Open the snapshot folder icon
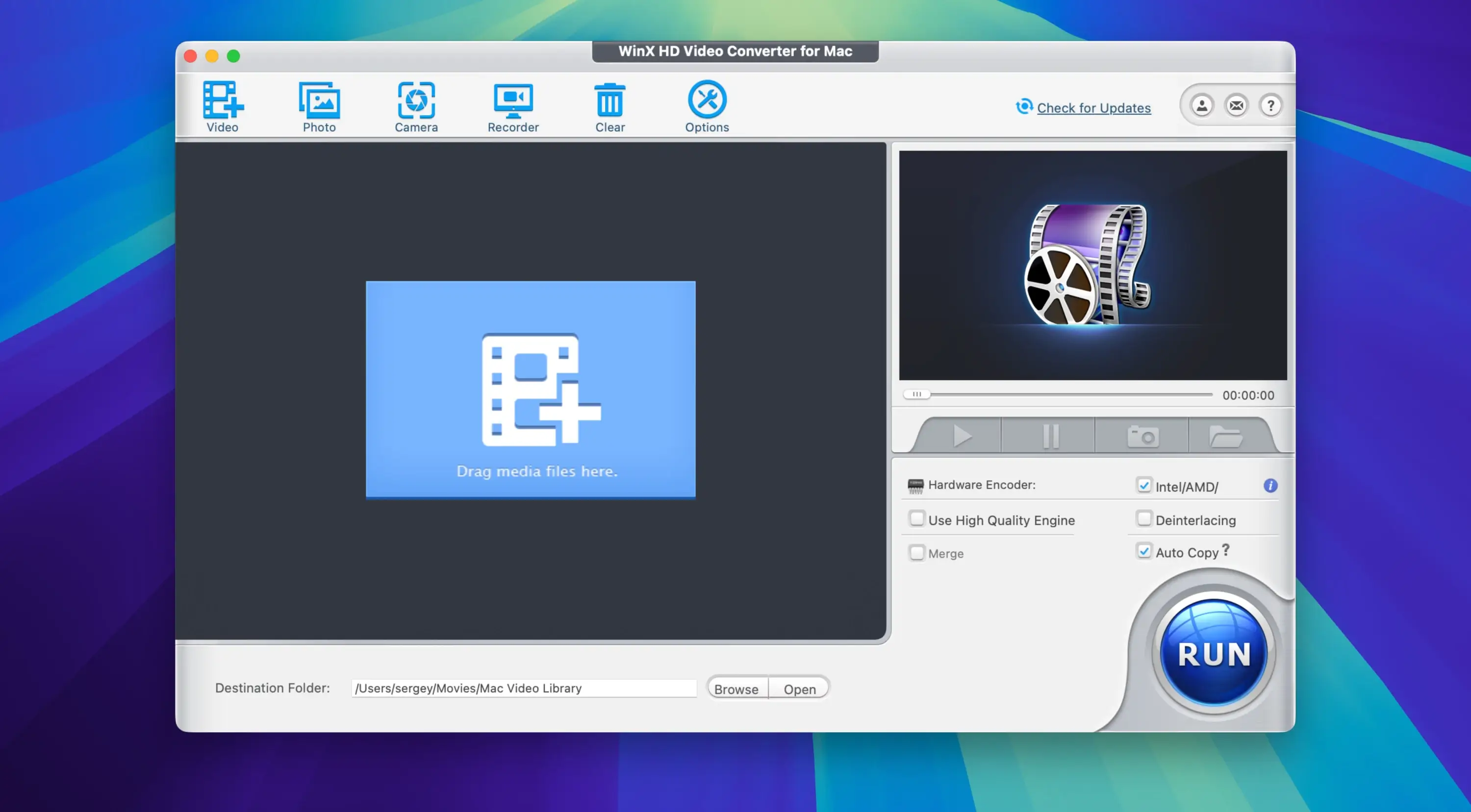Screen dimensions: 1471x812 point(1226,437)
